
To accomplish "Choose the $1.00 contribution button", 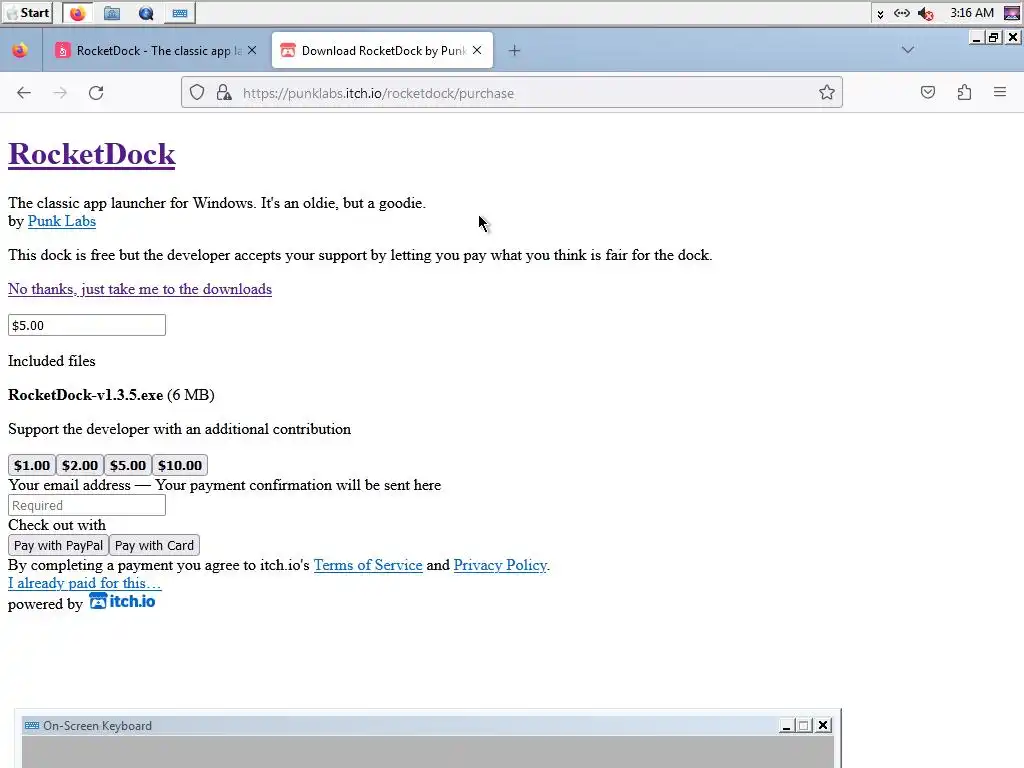I will coord(32,466).
